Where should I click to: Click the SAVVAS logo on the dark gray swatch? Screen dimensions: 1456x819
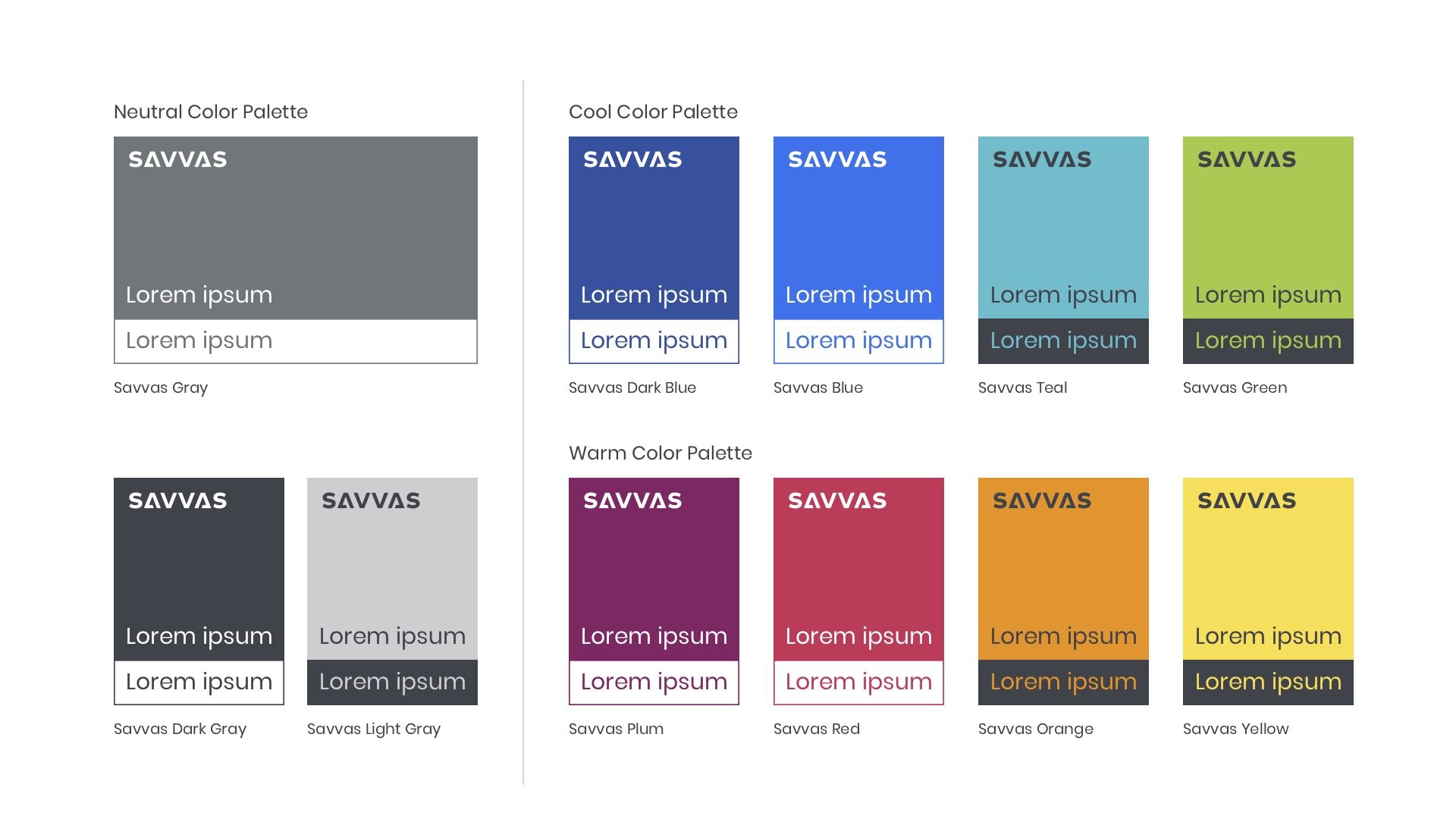click(x=177, y=500)
